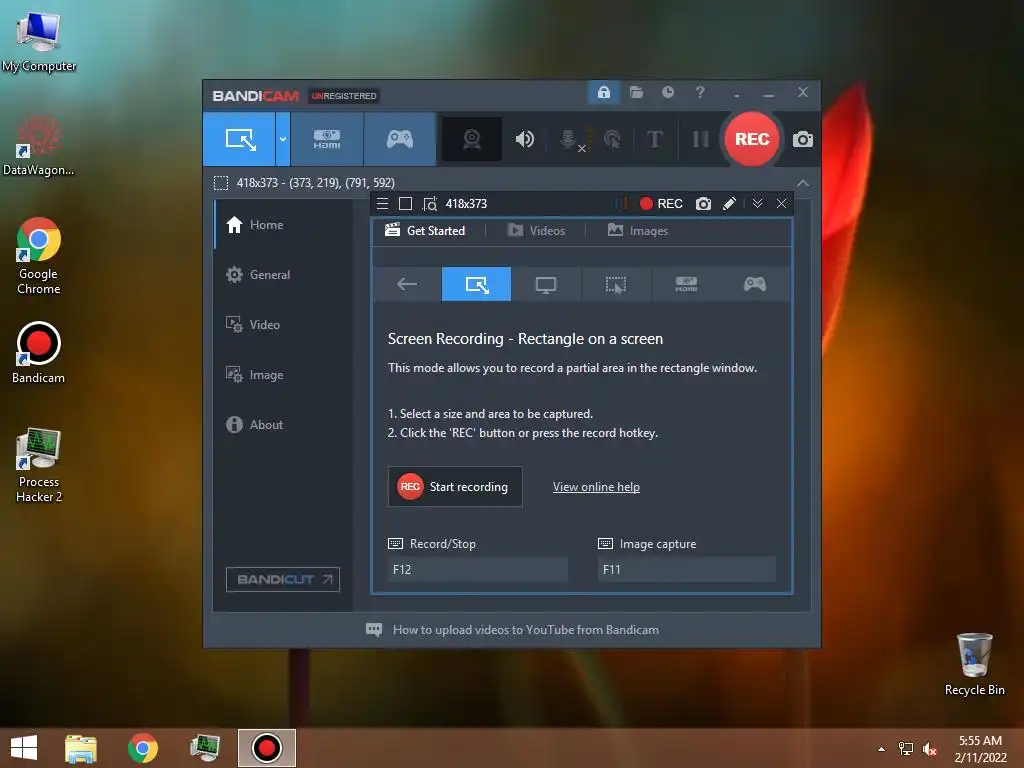
Task: Click the find window magnifier icon
Action: click(x=430, y=204)
